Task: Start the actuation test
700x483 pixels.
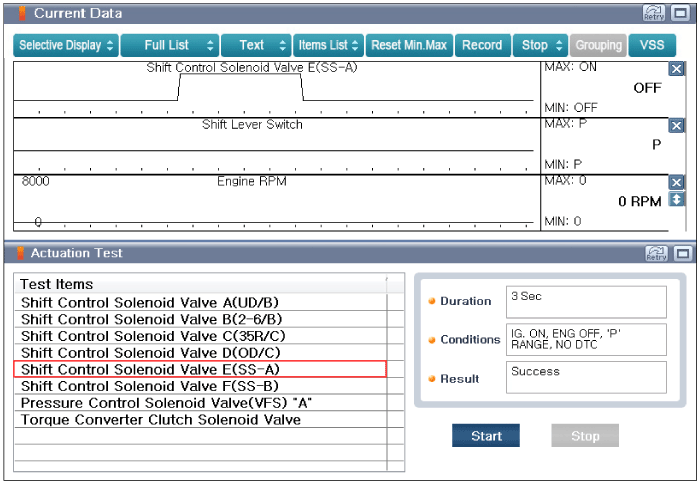Action: pyautogui.click(x=486, y=436)
